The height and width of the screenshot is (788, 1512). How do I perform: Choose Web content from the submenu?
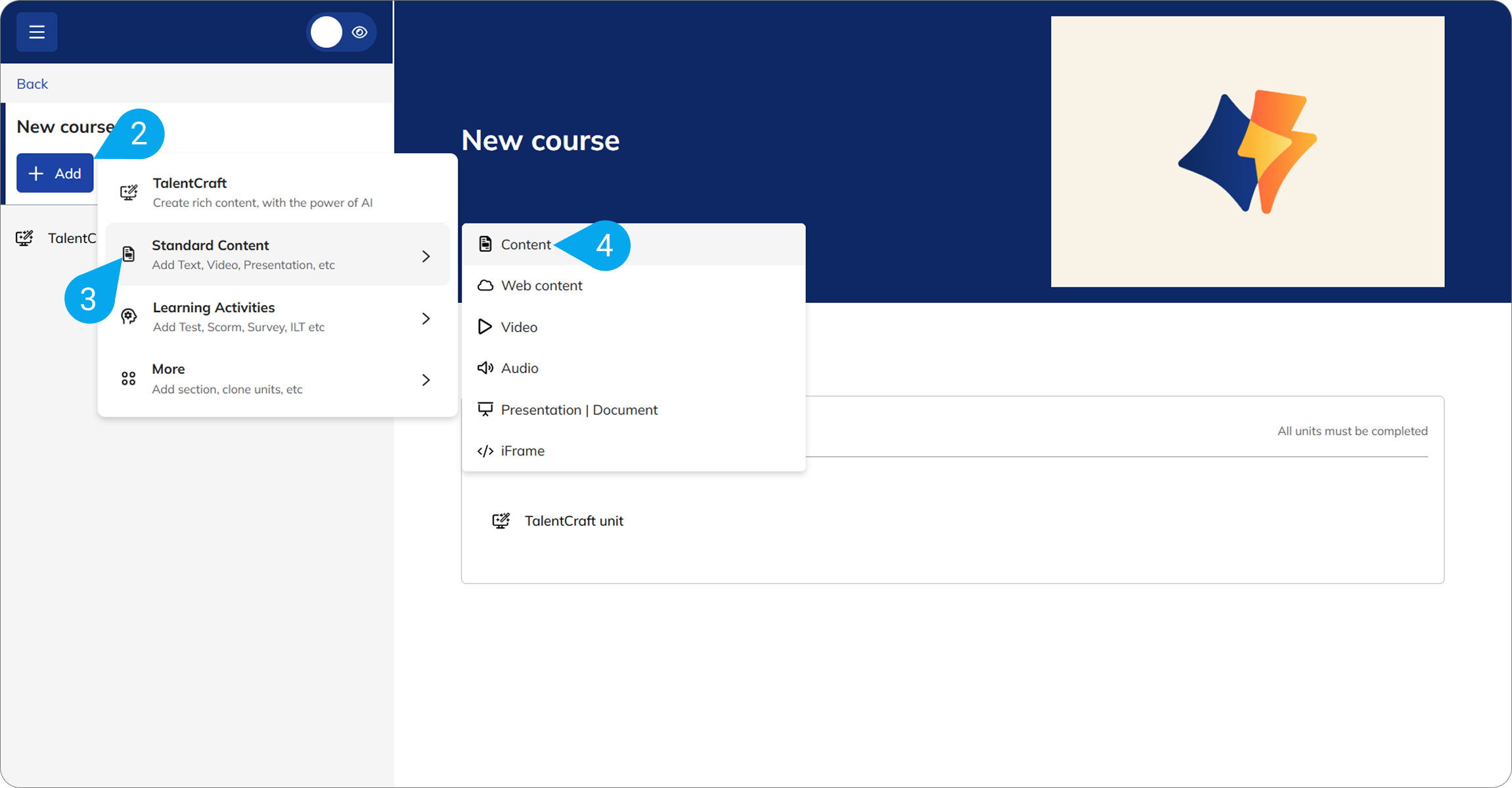pos(633,285)
